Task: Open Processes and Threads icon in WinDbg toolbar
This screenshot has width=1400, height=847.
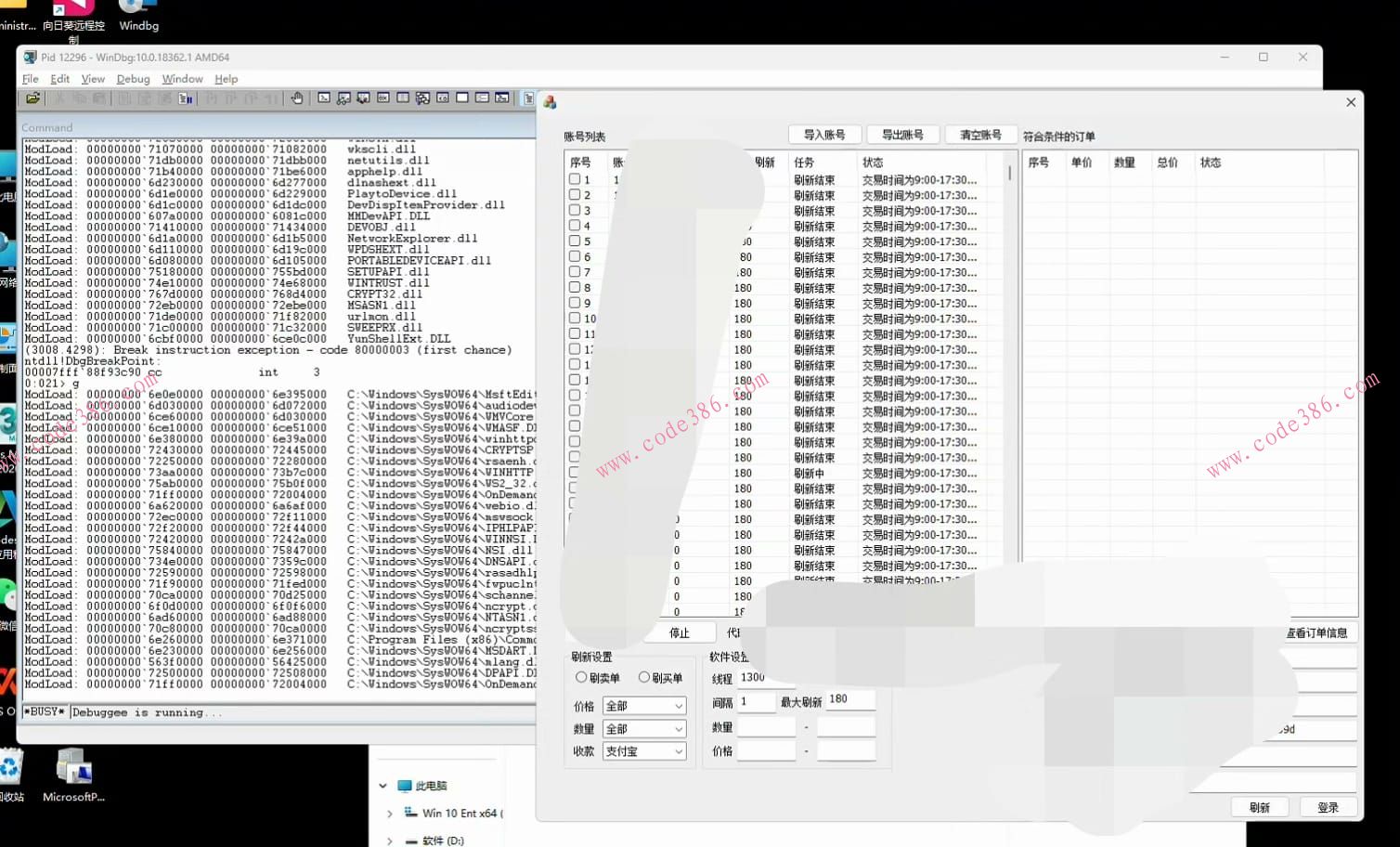Action: tap(482, 98)
